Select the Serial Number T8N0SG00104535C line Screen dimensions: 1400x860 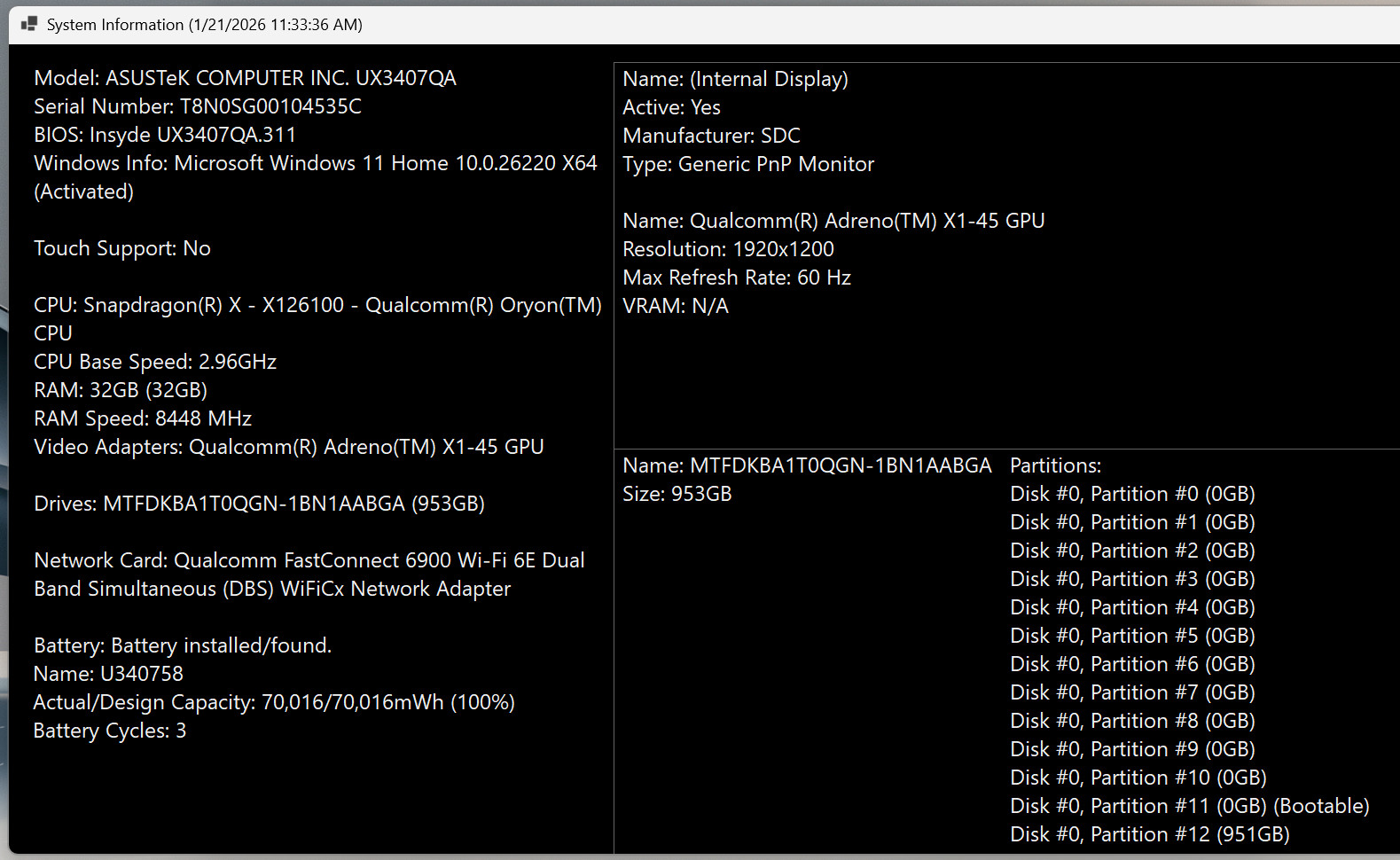[x=198, y=106]
